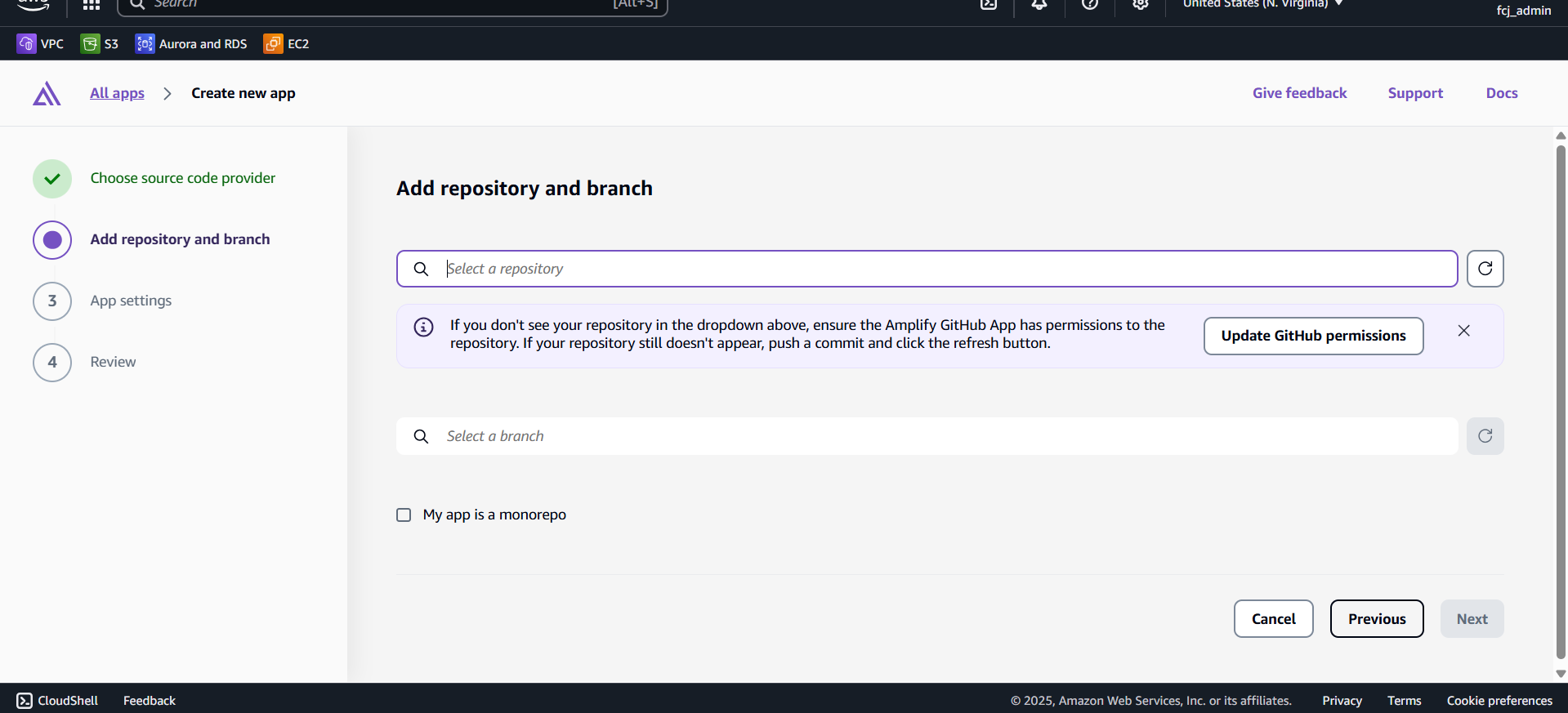Open the S3 service shortcut
Viewport: 1568px width, 713px height.
coord(100,44)
